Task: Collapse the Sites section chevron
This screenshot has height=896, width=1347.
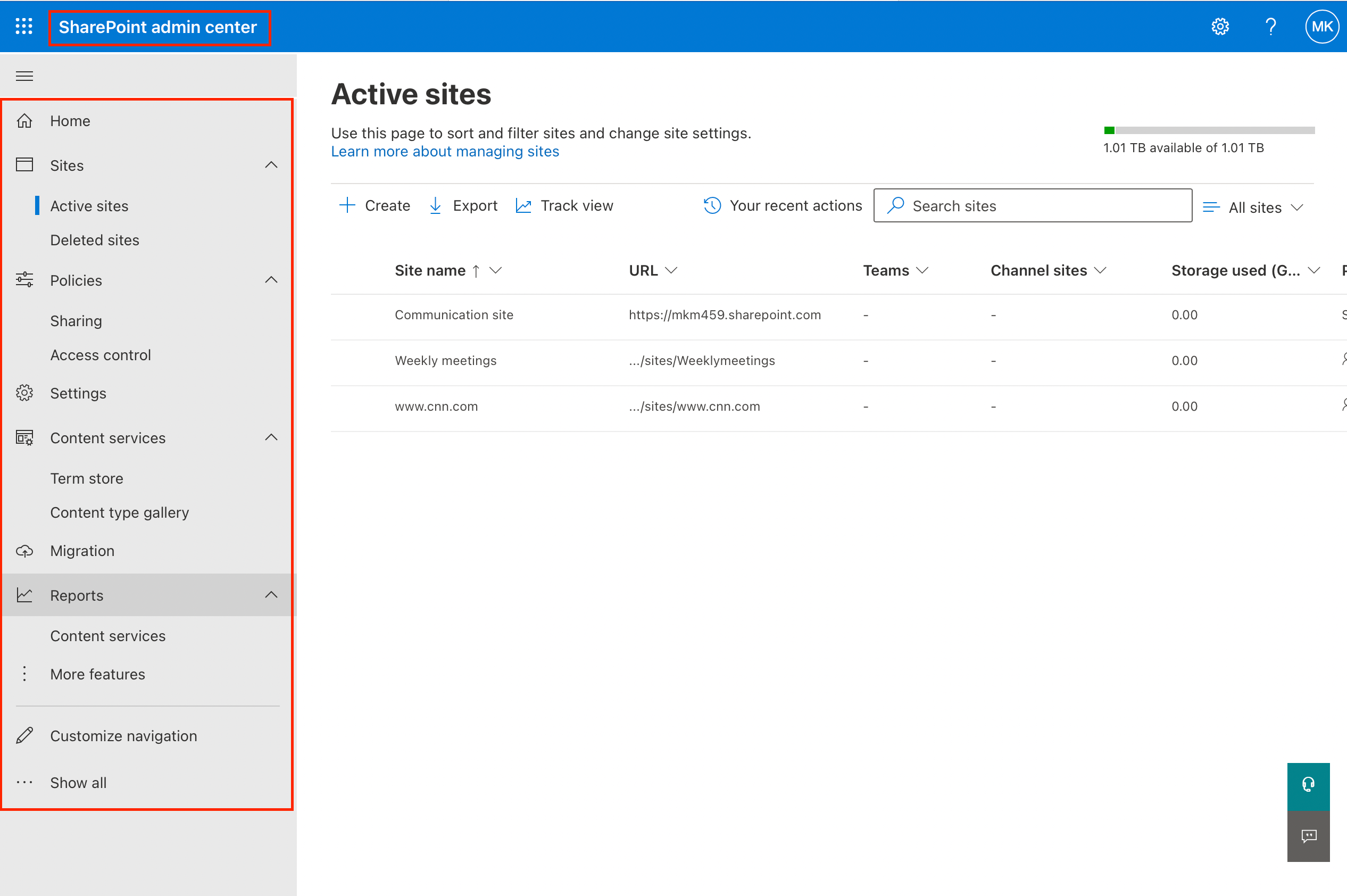Action: point(271,164)
